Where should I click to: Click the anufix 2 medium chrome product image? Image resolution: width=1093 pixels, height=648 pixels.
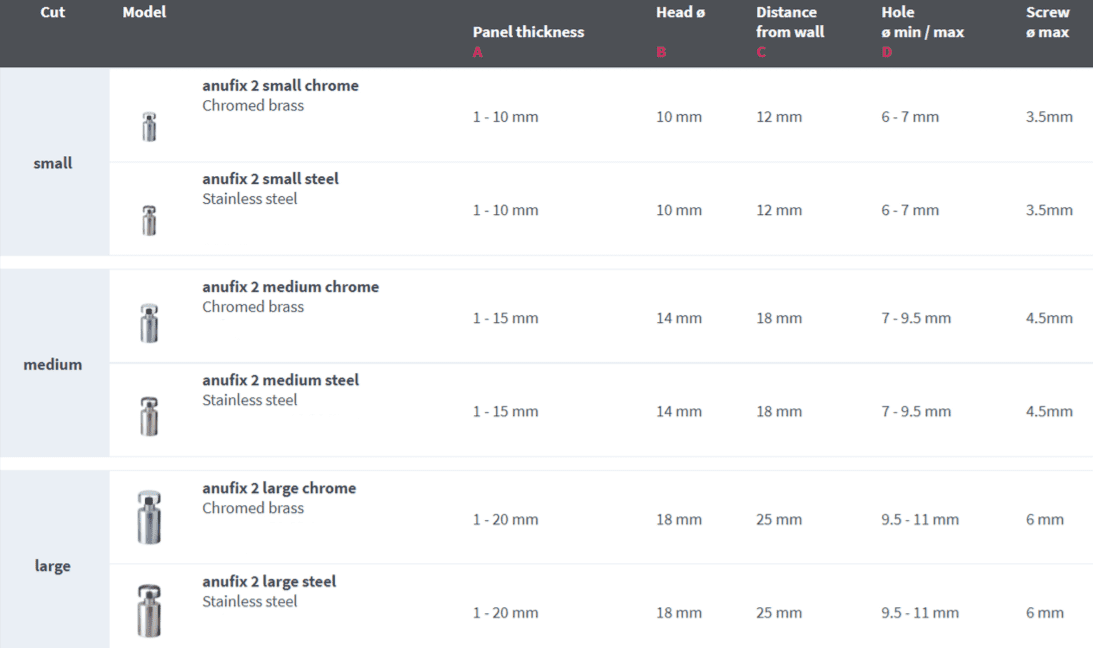[149, 323]
